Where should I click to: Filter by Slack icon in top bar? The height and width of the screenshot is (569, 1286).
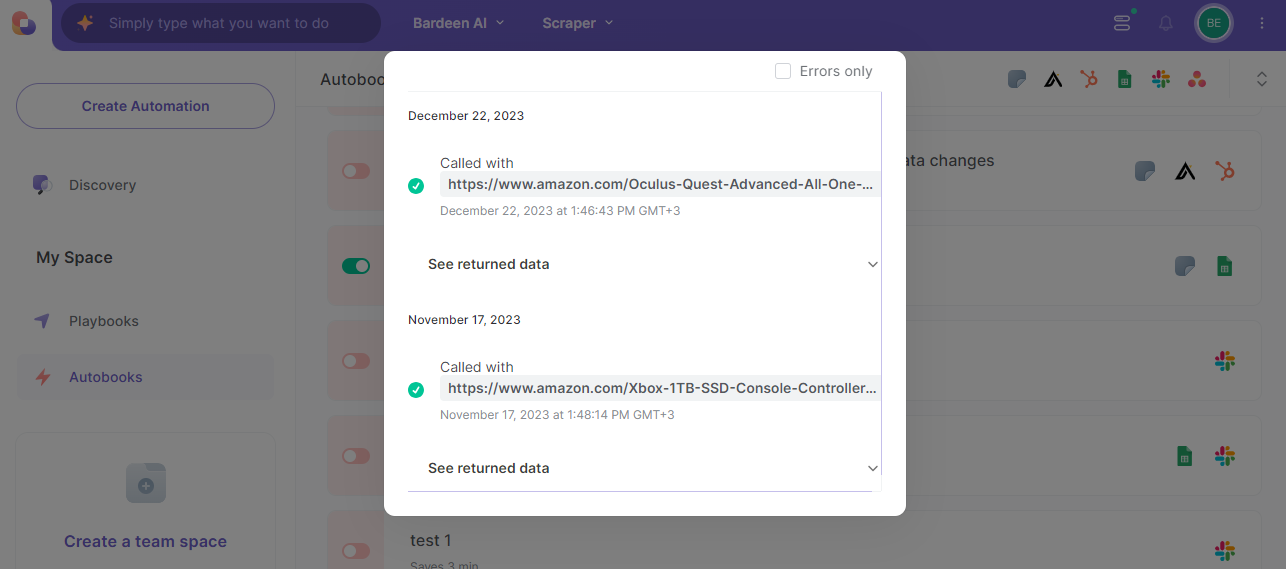pyautogui.click(x=1161, y=79)
